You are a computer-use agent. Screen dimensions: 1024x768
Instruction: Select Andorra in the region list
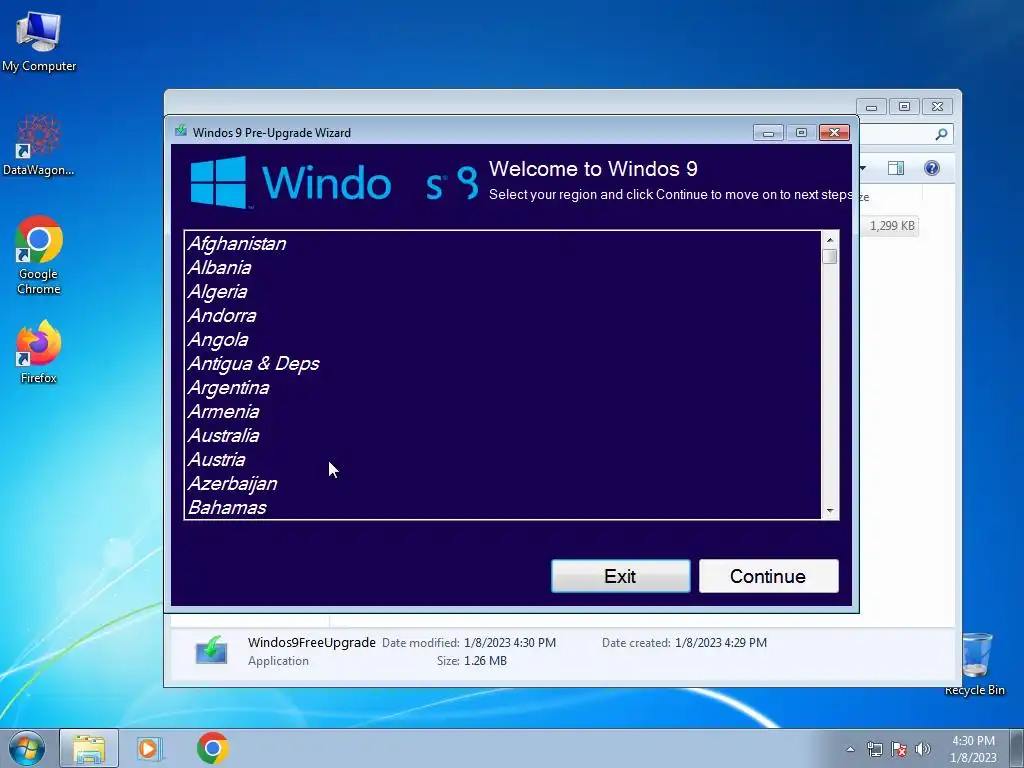502,315
